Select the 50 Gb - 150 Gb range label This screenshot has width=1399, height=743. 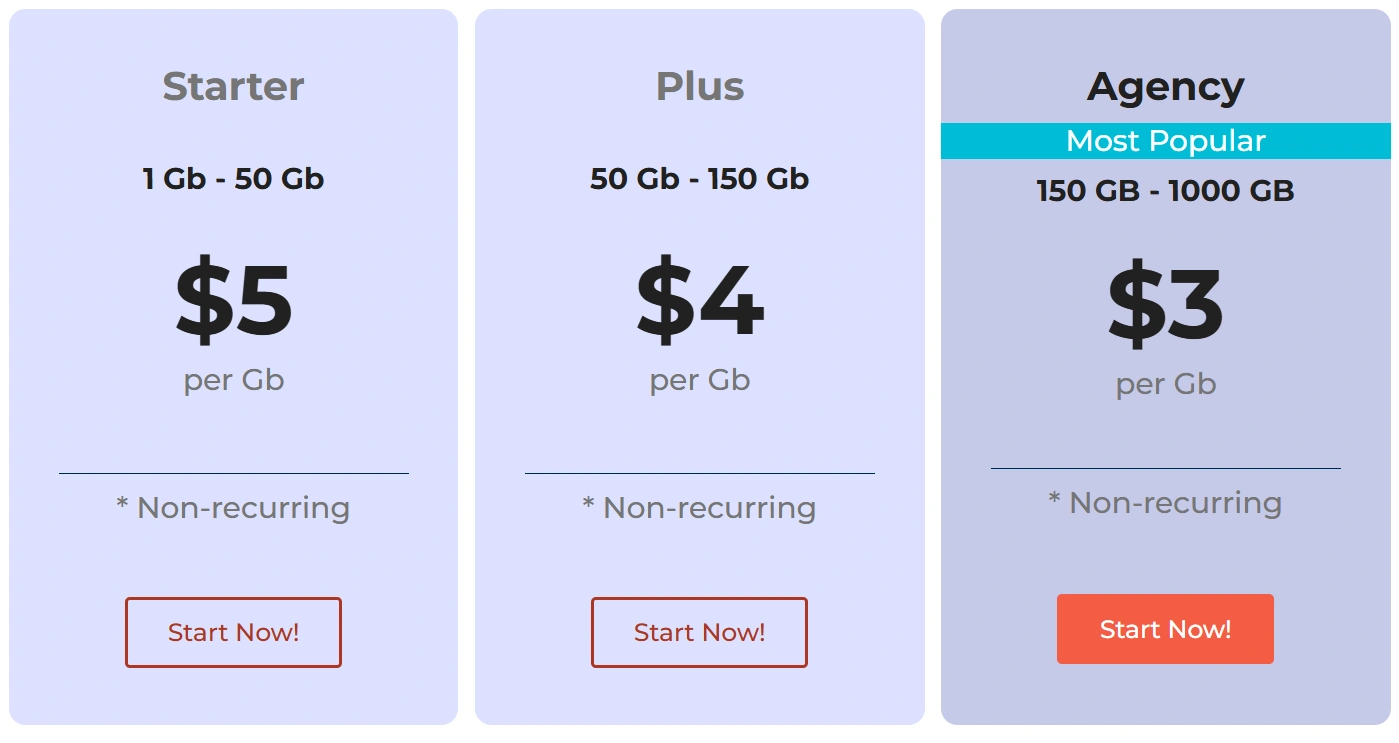pos(699,179)
